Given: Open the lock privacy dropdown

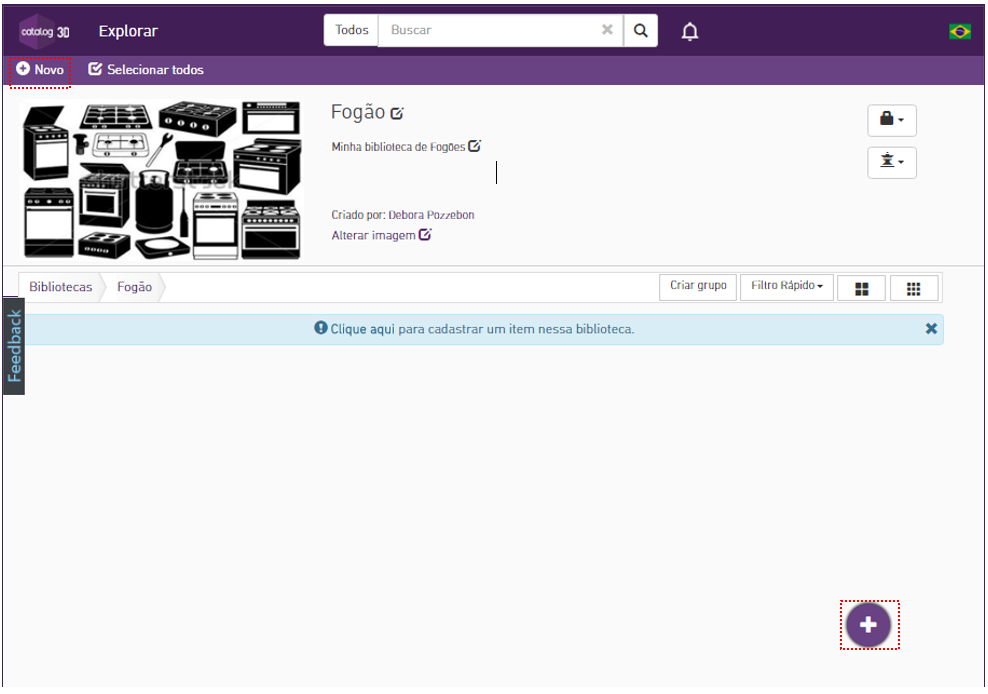Looking at the screenshot, I should [x=892, y=120].
